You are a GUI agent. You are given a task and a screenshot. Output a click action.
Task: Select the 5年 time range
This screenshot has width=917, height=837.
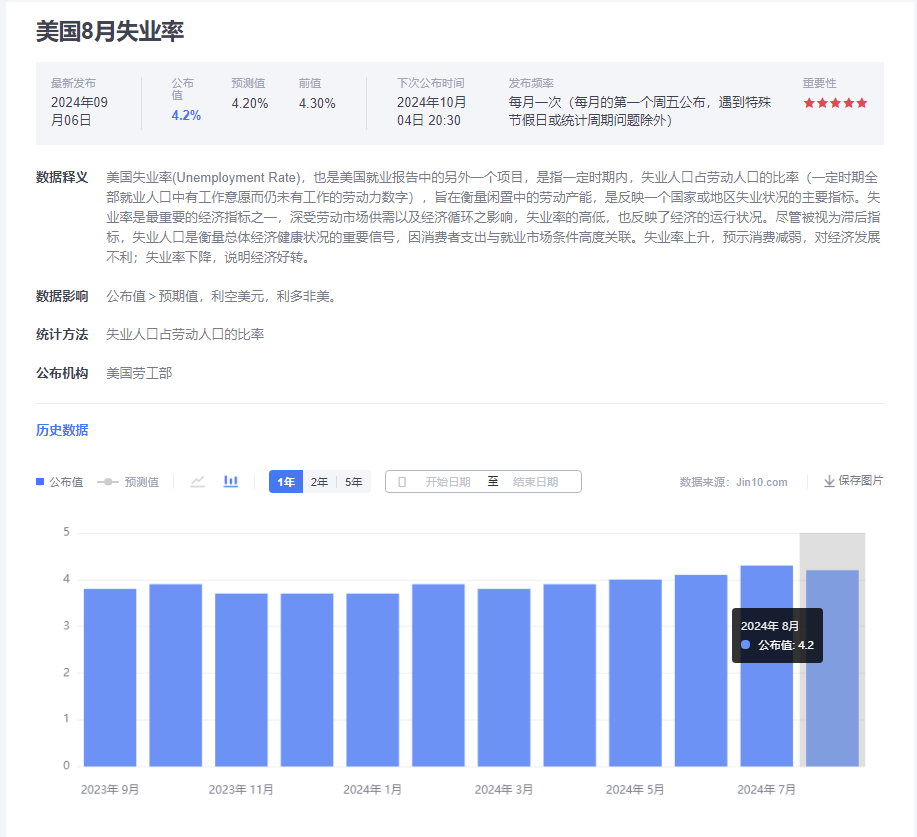click(354, 482)
